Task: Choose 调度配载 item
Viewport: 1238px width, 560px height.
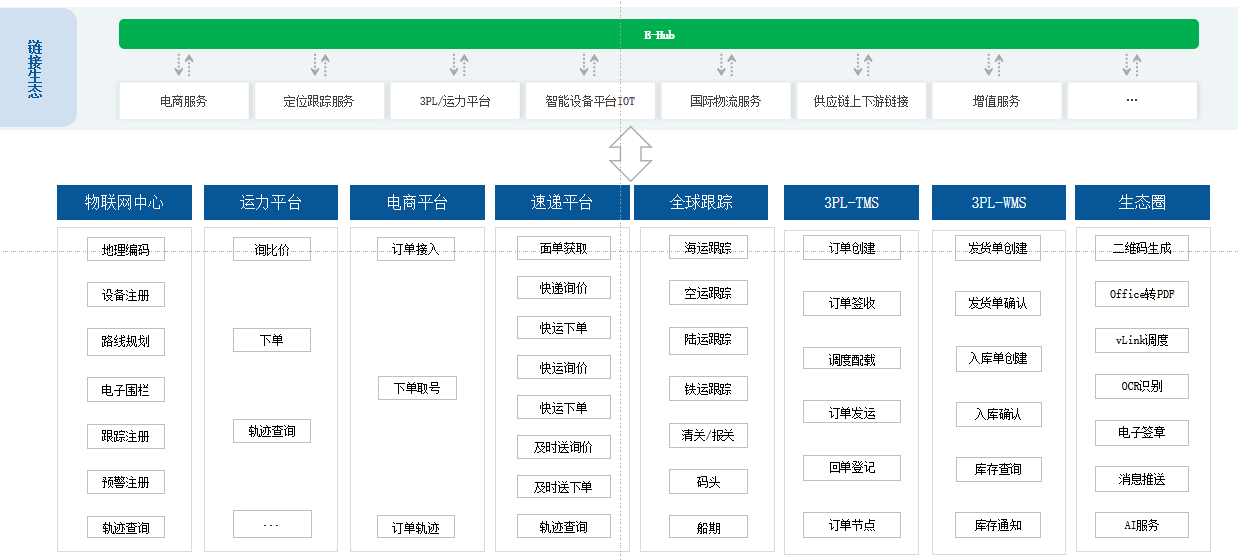Action: (x=852, y=359)
